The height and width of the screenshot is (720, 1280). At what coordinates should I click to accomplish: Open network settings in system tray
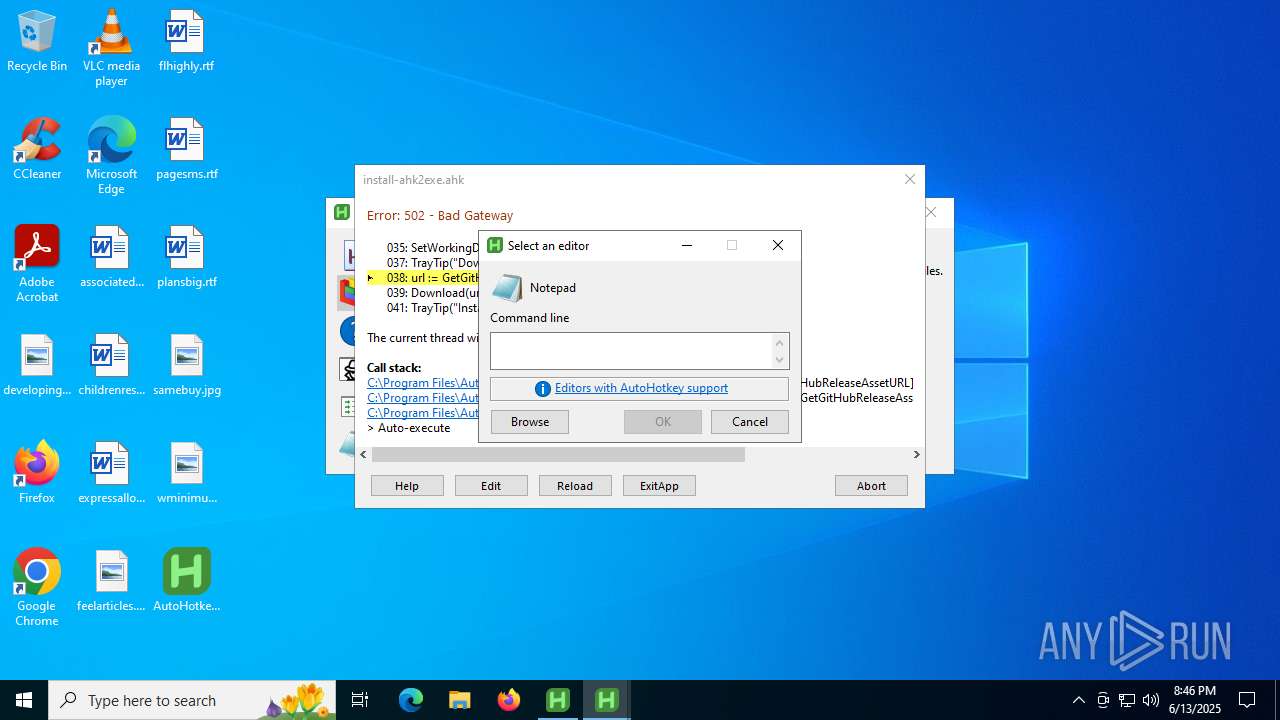[x=1127, y=700]
